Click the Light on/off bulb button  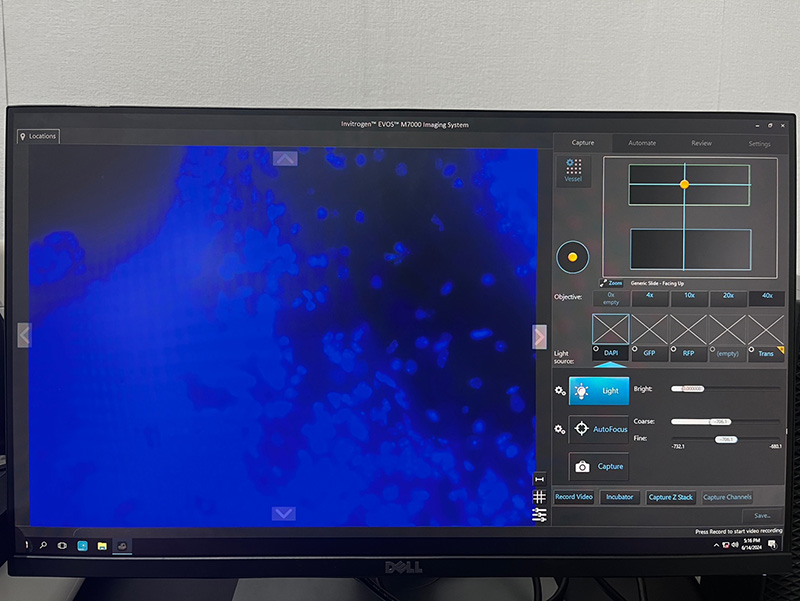point(598,391)
